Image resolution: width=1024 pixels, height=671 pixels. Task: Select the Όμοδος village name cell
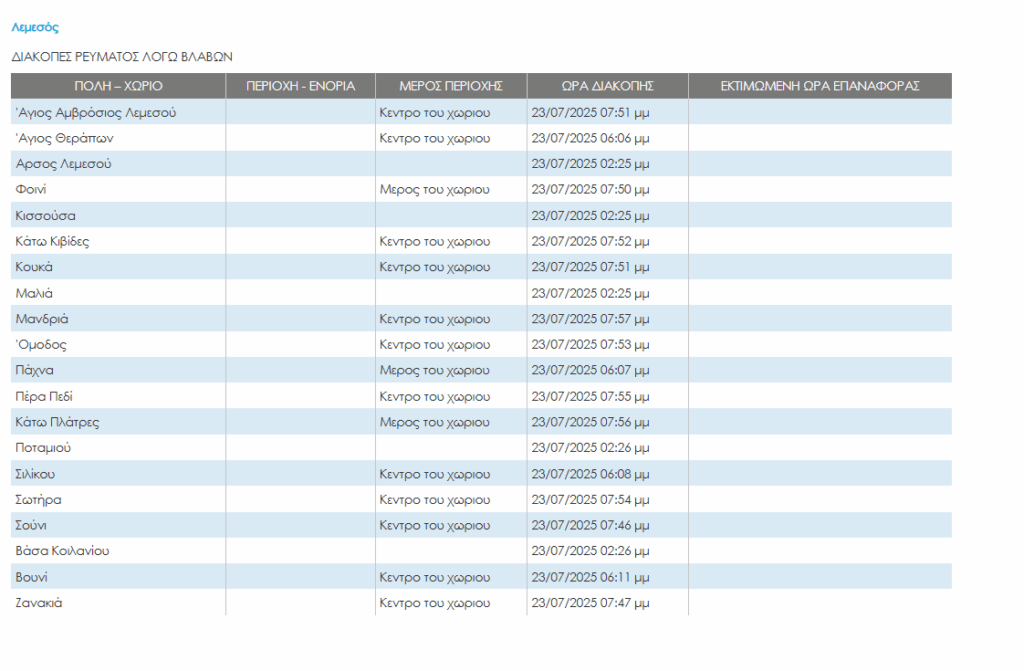(x=41, y=345)
